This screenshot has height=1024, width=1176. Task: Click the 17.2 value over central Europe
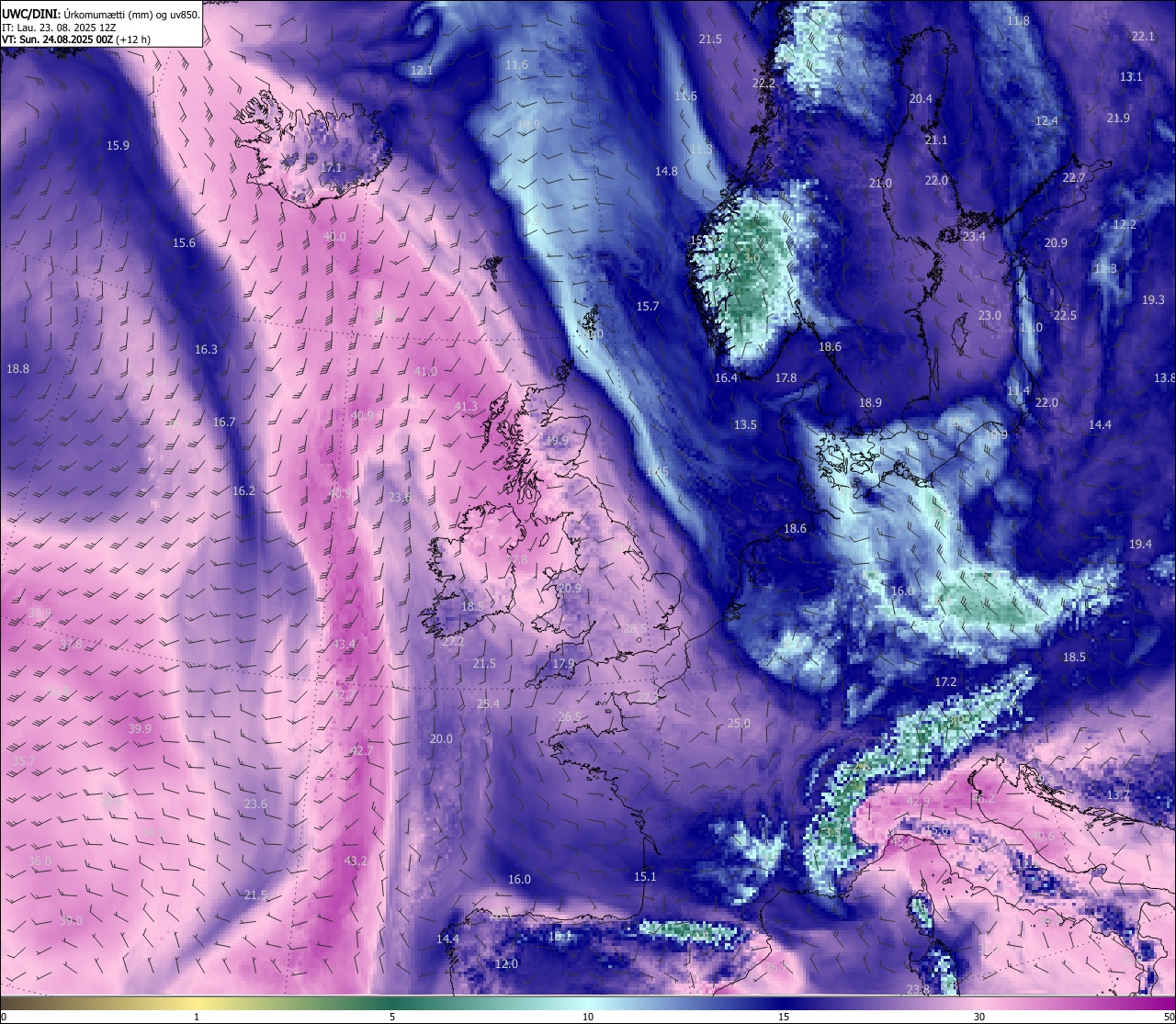pos(945,681)
